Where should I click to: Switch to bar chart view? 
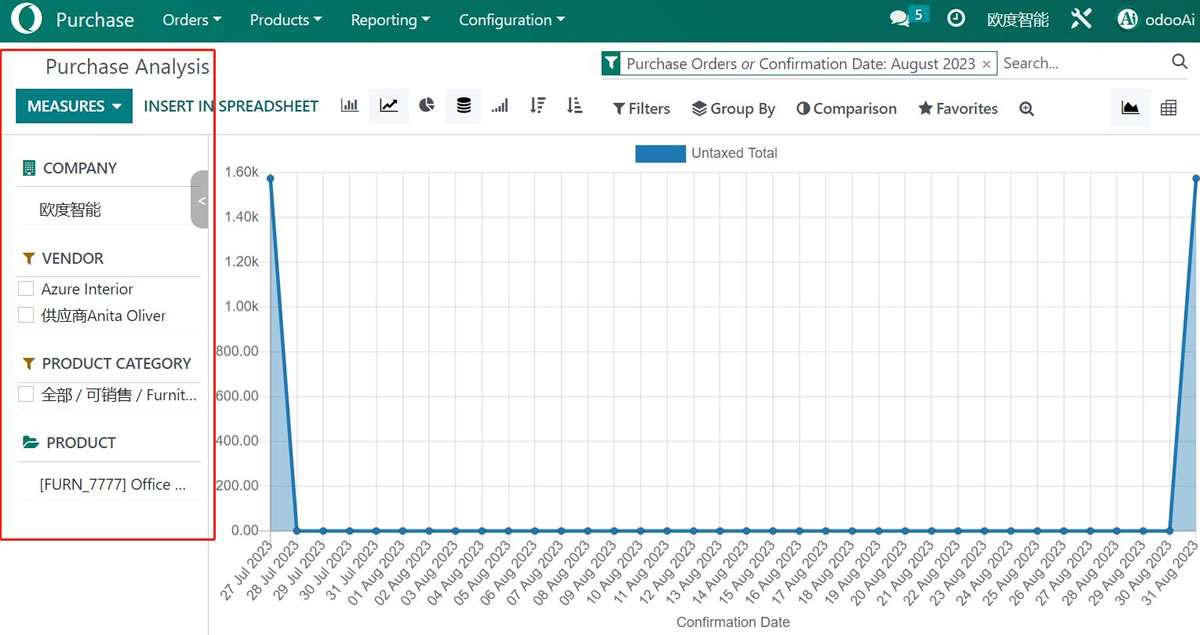350,106
